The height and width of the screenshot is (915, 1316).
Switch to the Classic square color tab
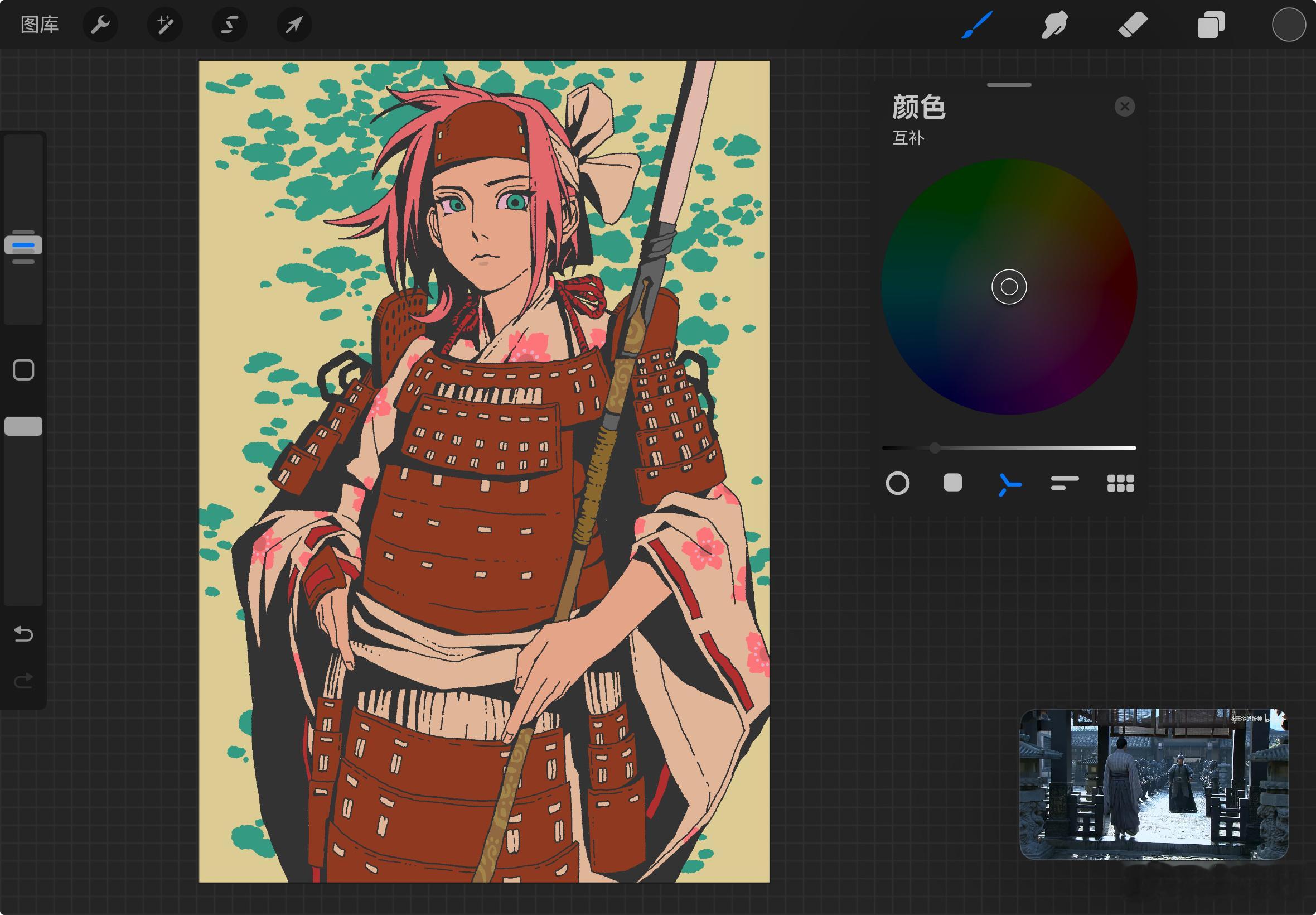coord(953,483)
